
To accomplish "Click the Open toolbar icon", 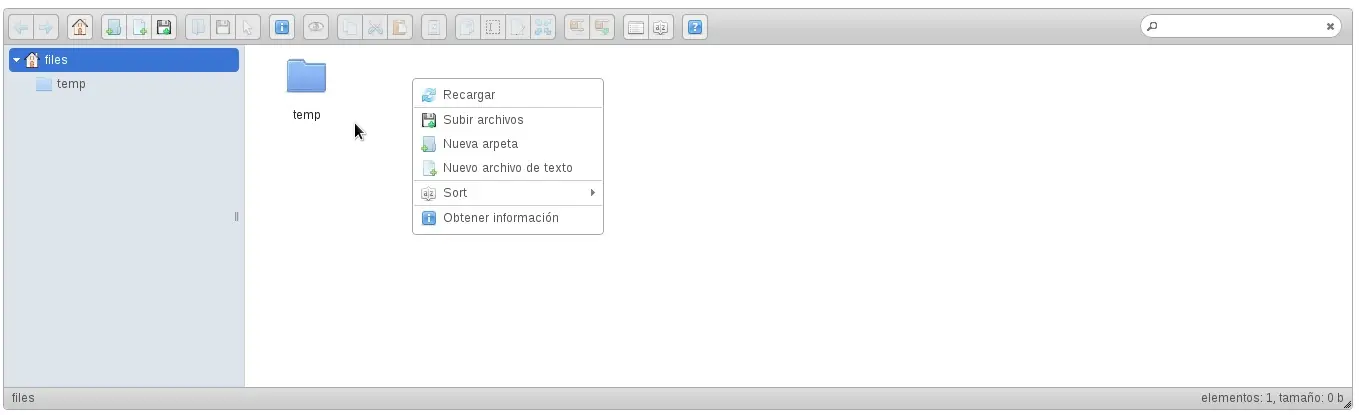I will coord(198,28).
